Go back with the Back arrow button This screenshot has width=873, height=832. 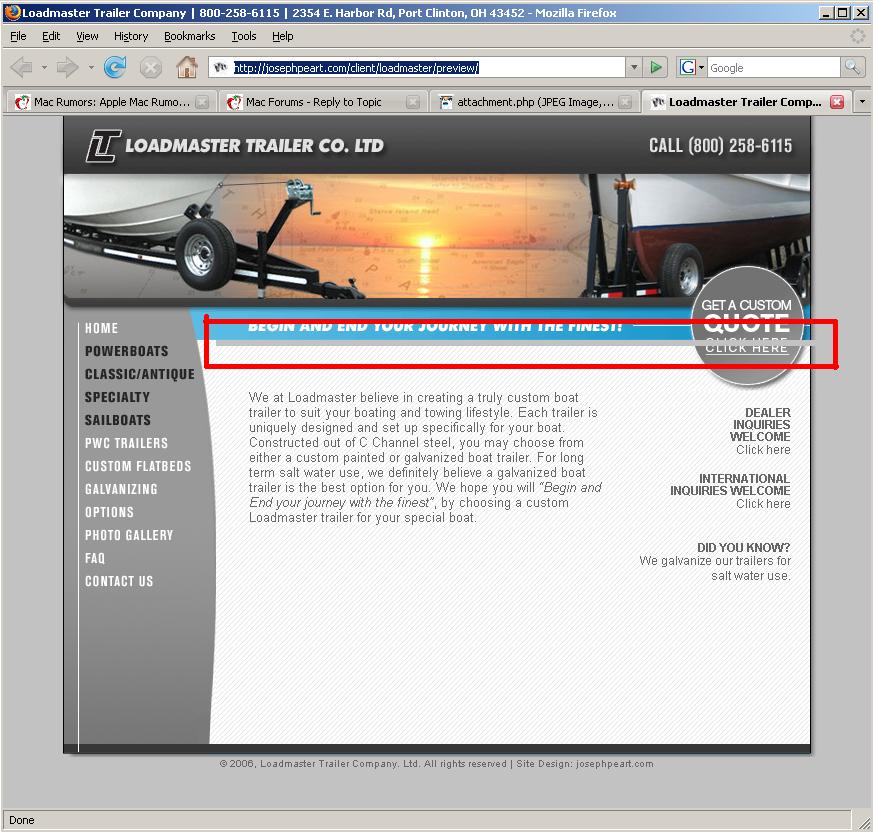22,68
